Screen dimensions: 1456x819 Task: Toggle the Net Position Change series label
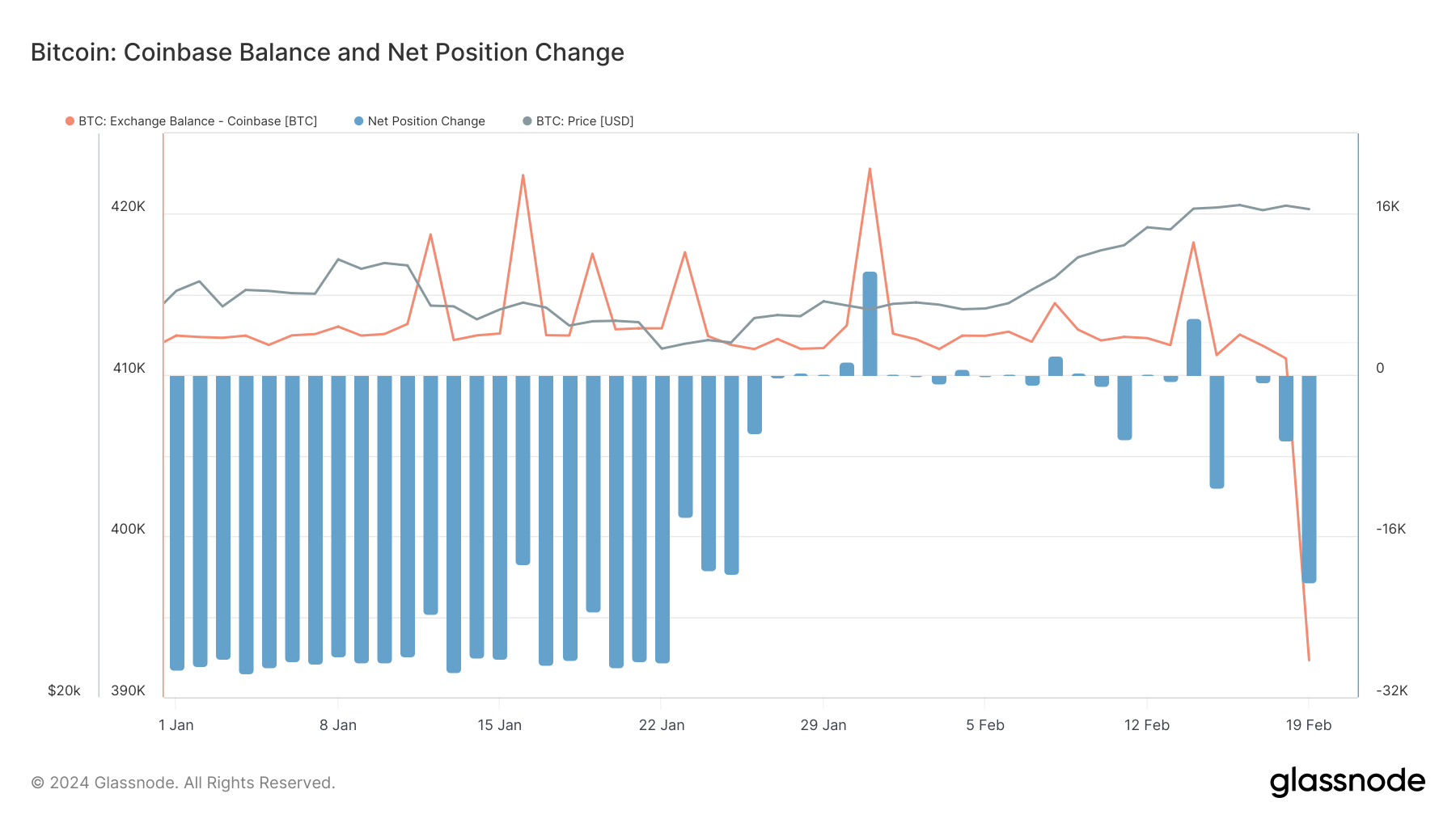click(x=426, y=121)
